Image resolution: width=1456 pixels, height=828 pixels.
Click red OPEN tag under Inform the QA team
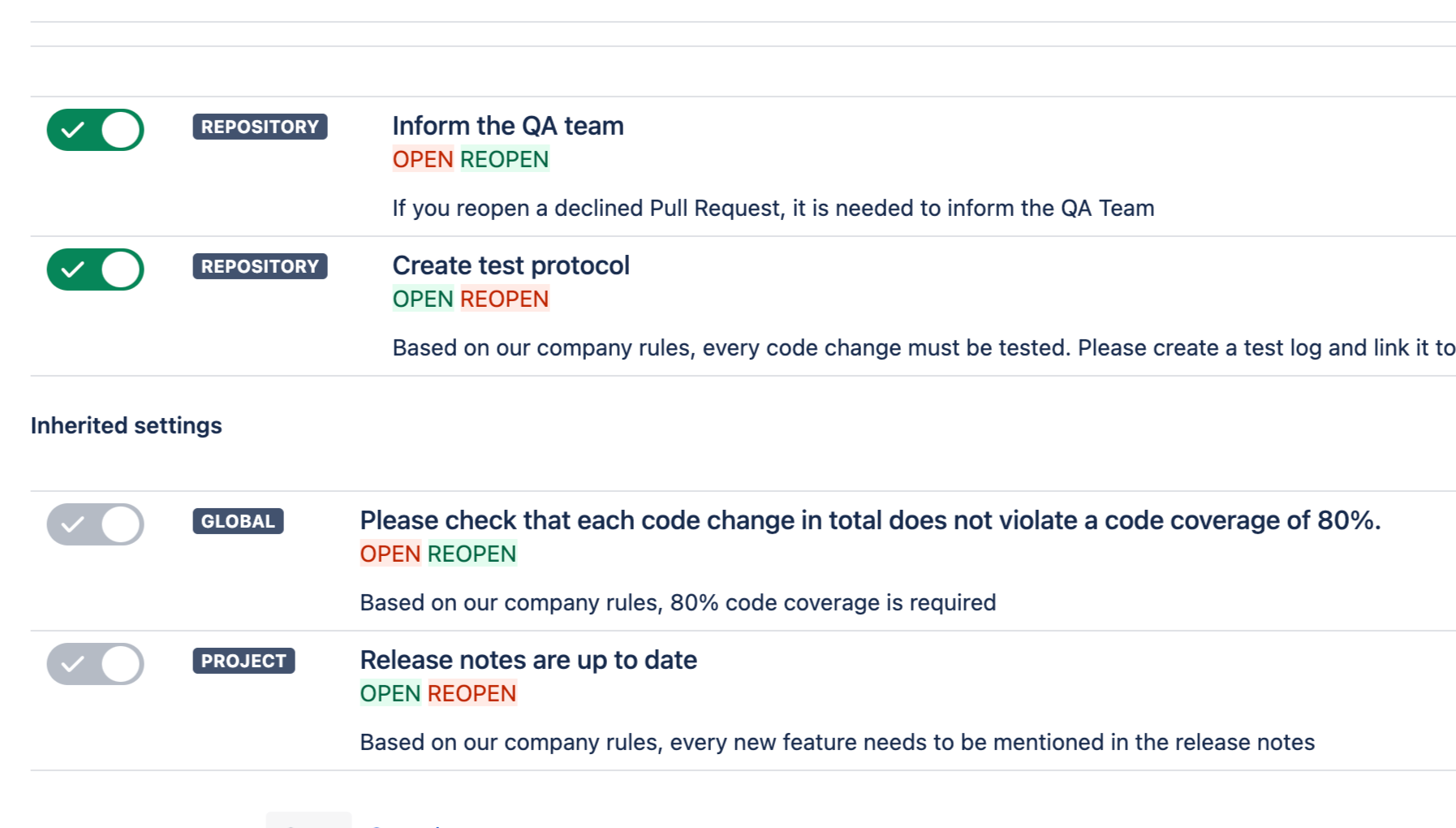423,159
